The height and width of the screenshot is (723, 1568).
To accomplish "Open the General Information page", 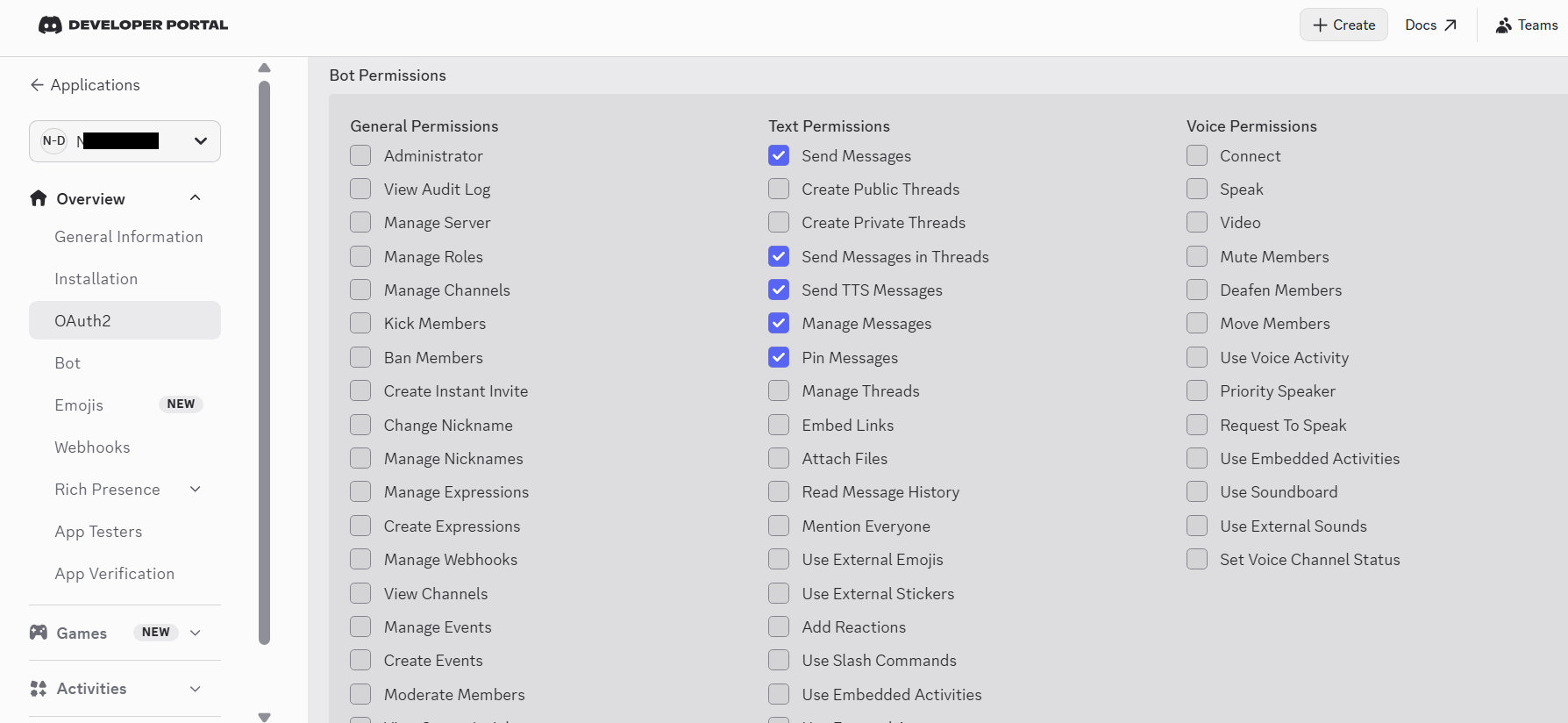I will coord(128,237).
